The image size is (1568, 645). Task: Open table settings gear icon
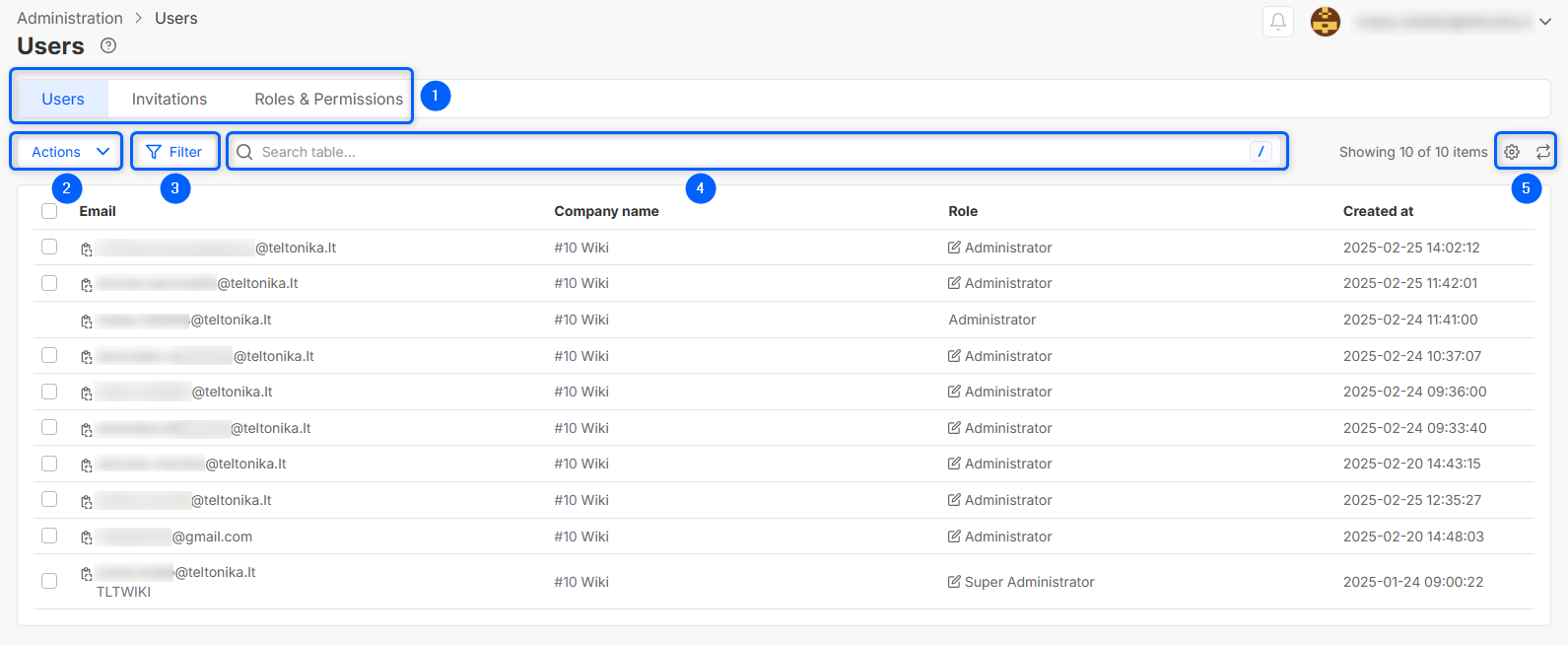(x=1512, y=152)
